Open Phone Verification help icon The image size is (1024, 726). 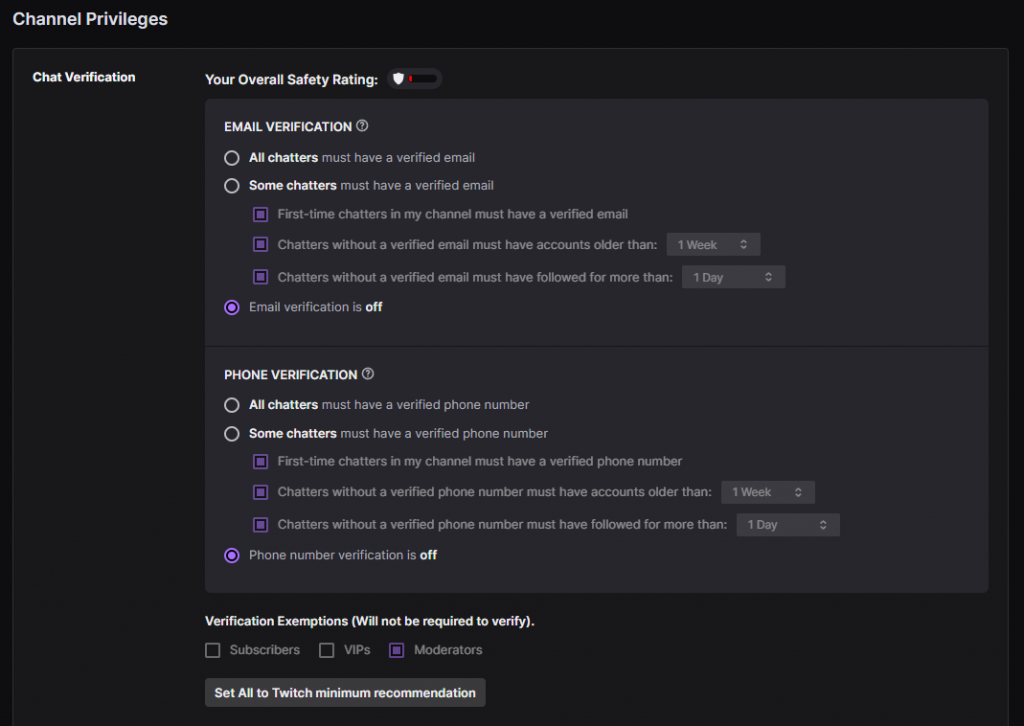pos(368,374)
